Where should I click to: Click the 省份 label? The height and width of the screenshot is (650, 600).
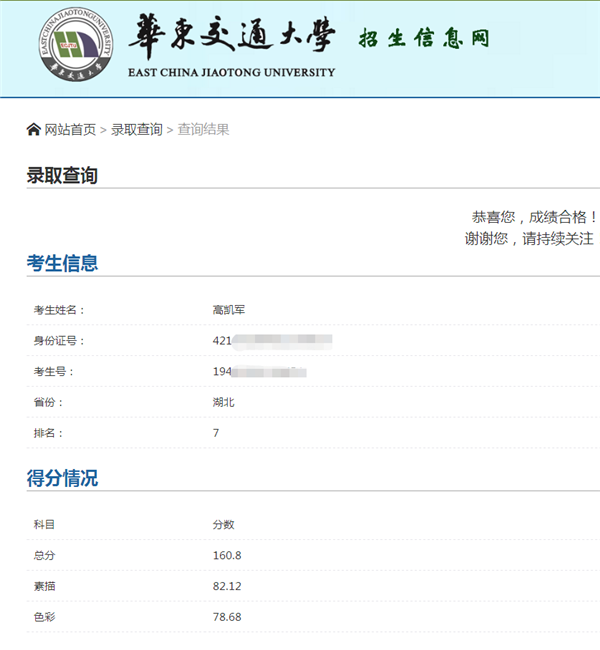(49, 402)
